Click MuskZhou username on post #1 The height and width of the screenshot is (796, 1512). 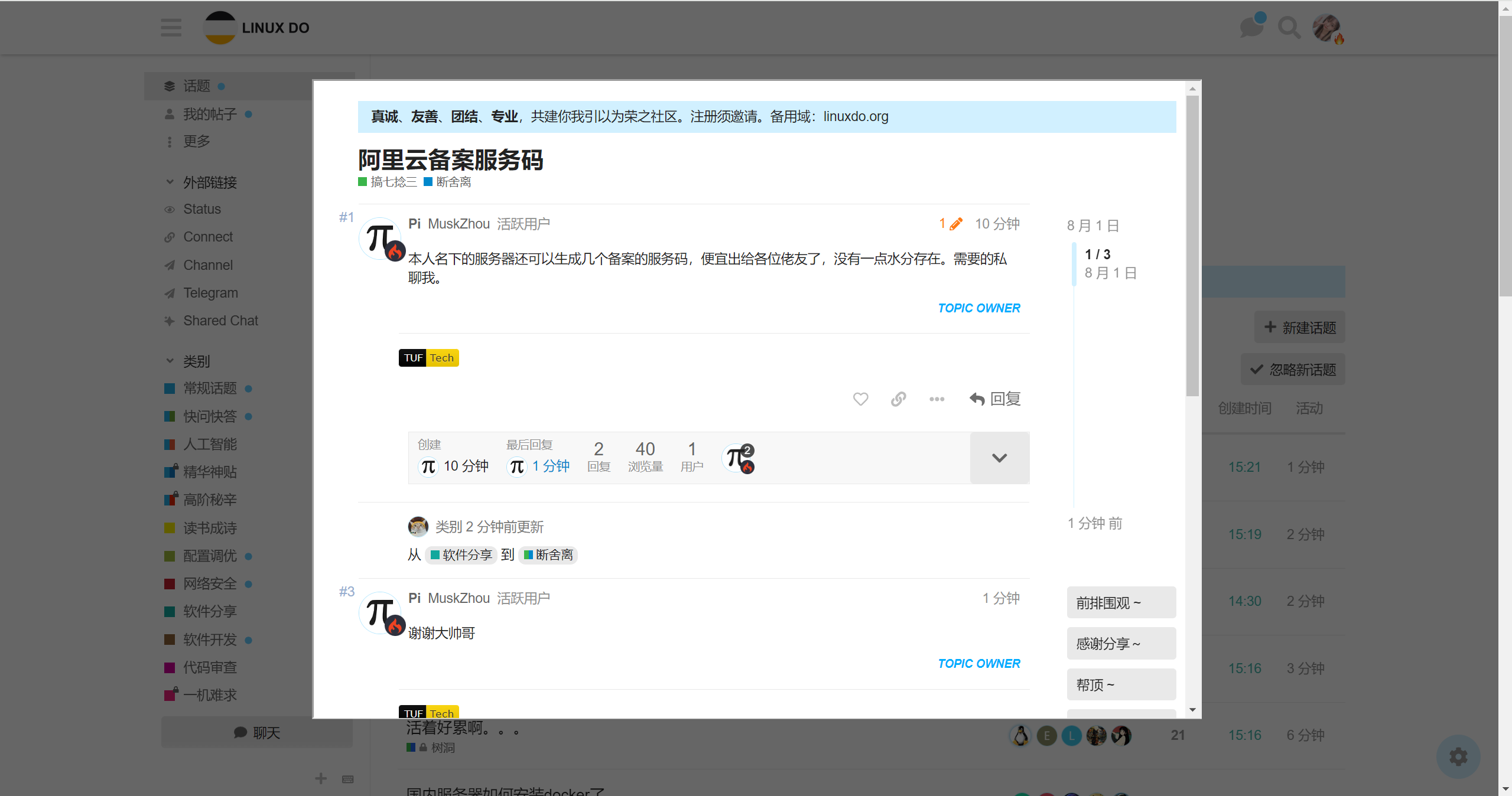pyautogui.click(x=459, y=224)
